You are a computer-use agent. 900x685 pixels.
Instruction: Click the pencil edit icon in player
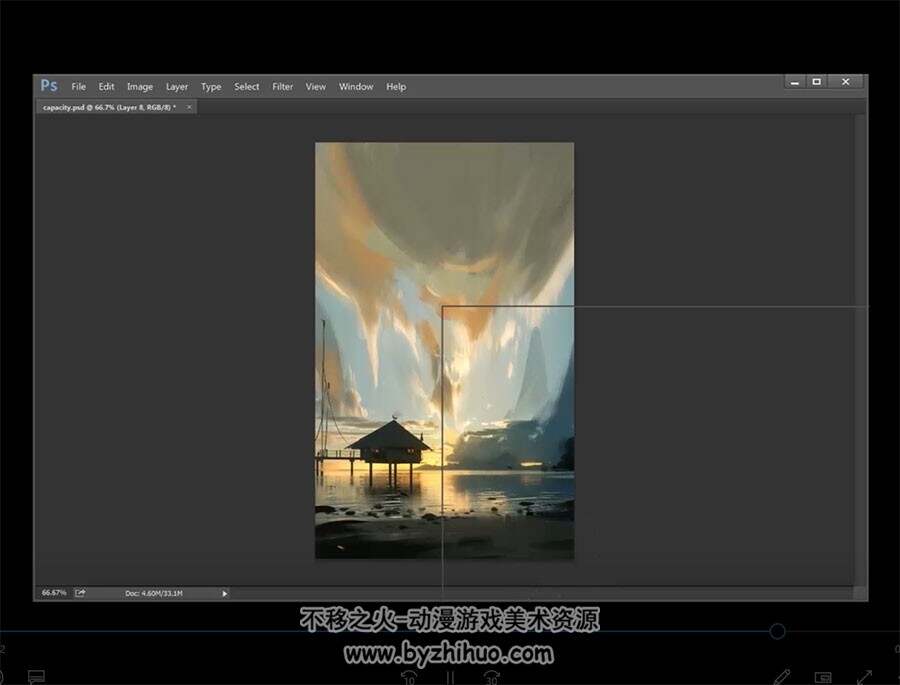tap(782, 677)
